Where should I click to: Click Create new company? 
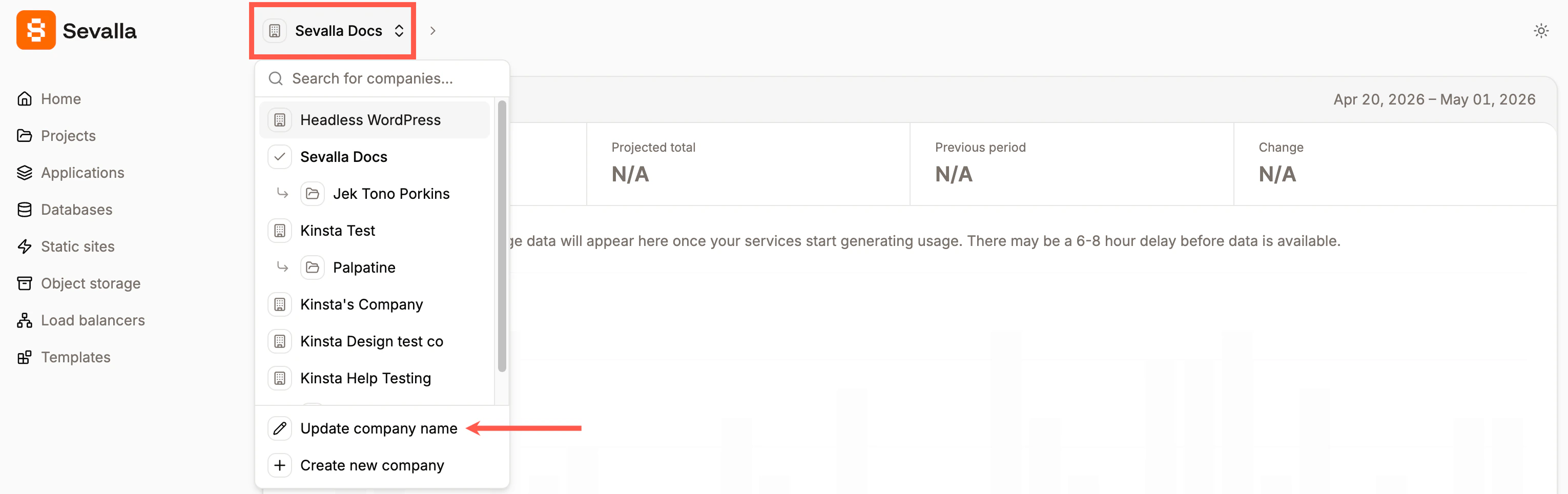click(382, 465)
